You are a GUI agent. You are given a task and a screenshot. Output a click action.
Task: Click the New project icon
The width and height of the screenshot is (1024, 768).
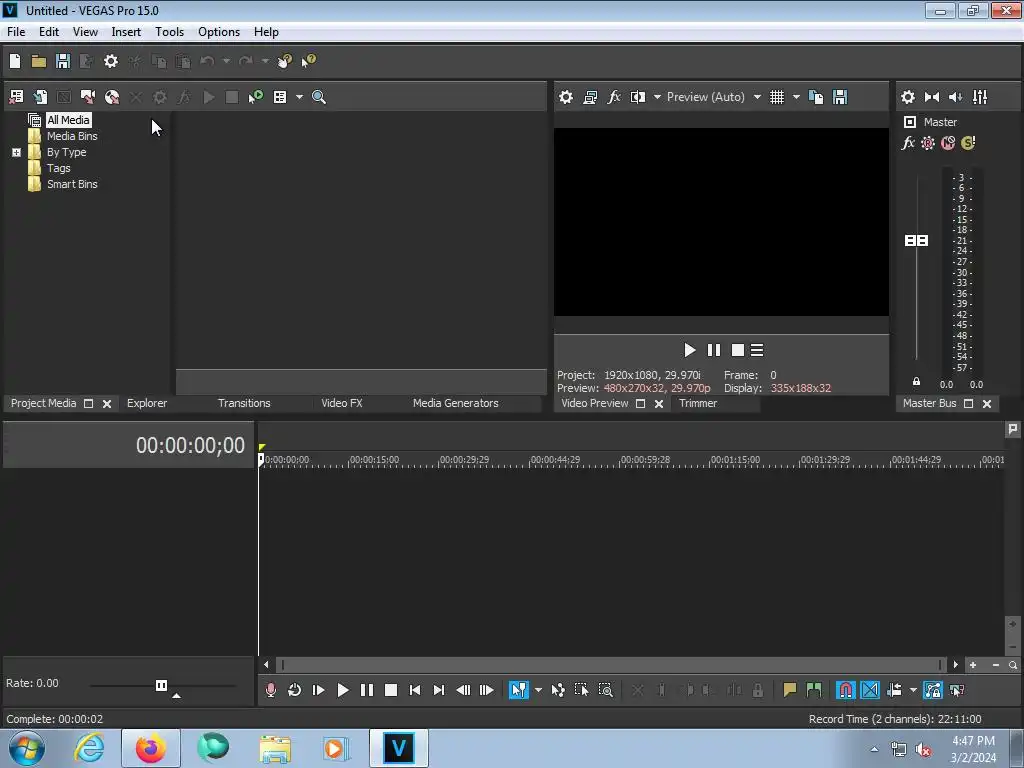click(15, 61)
